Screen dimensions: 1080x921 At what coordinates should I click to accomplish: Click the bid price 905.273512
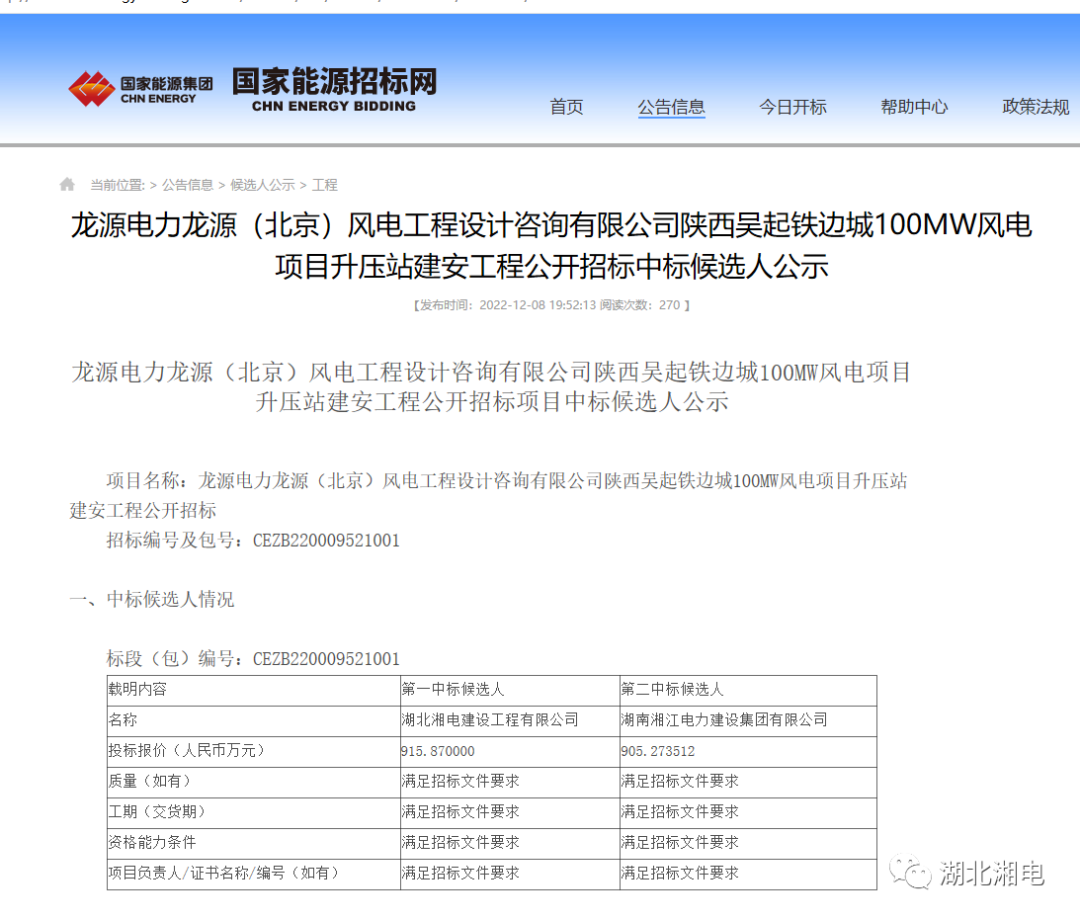click(x=658, y=751)
